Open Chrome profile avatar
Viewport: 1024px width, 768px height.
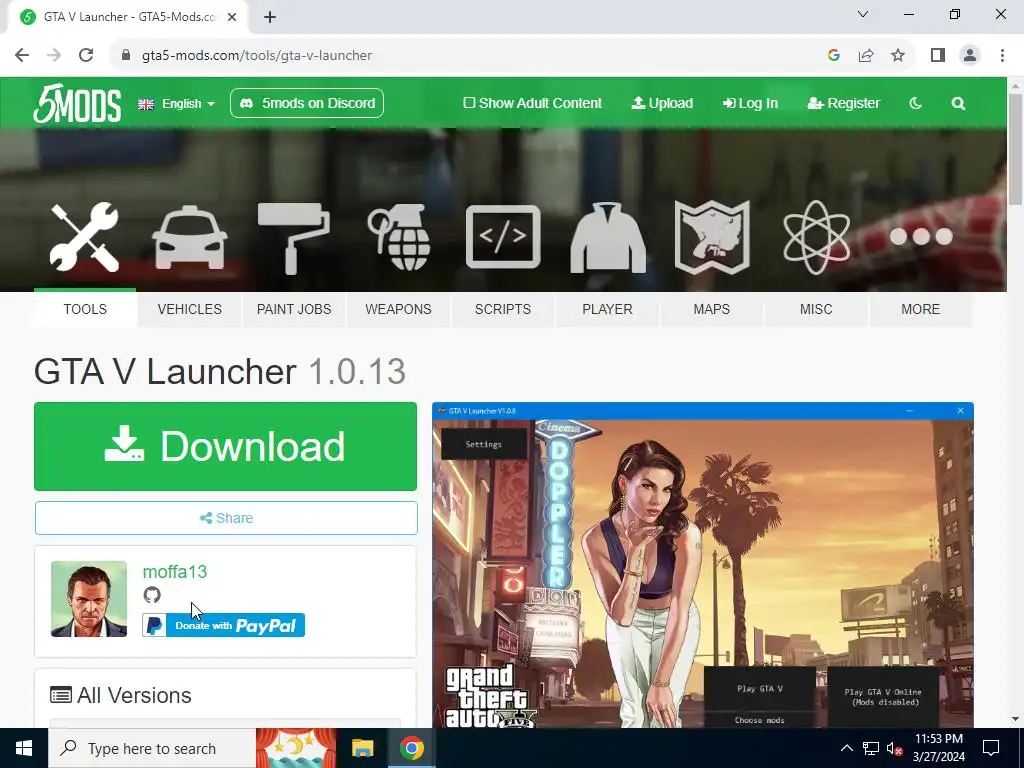[970, 56]
